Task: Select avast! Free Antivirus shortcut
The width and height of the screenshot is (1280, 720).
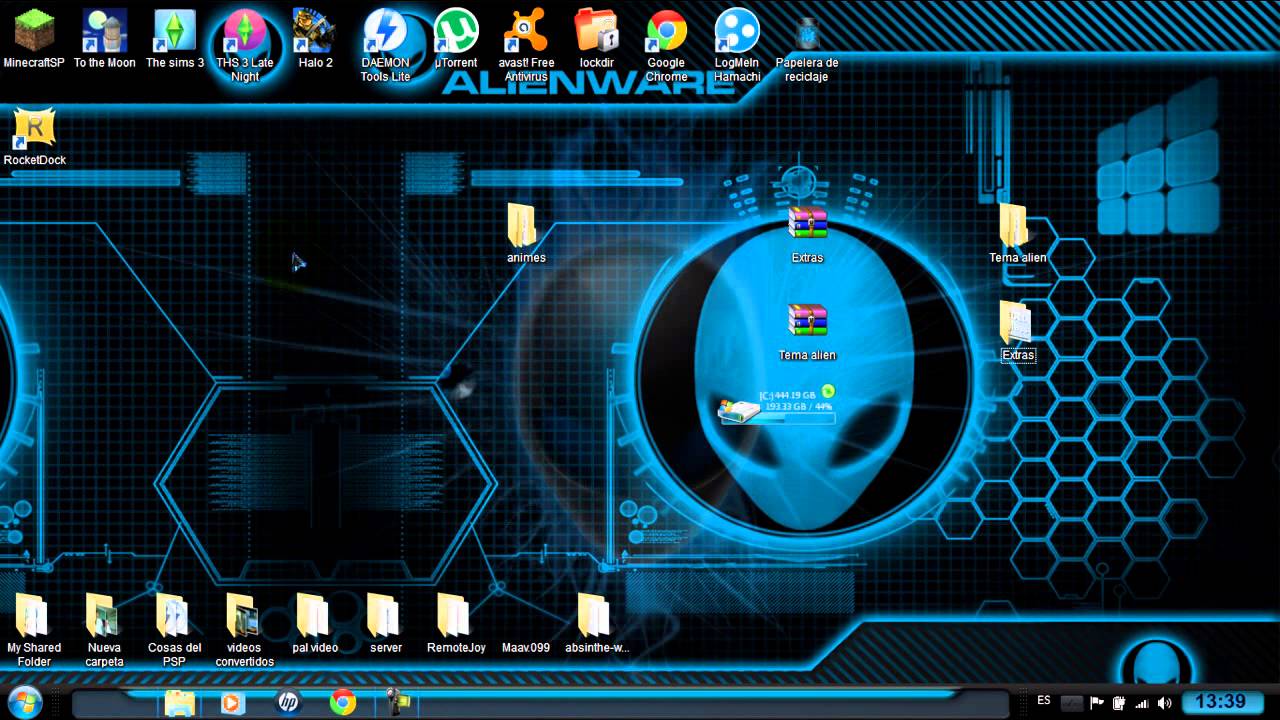Action: 526,45
